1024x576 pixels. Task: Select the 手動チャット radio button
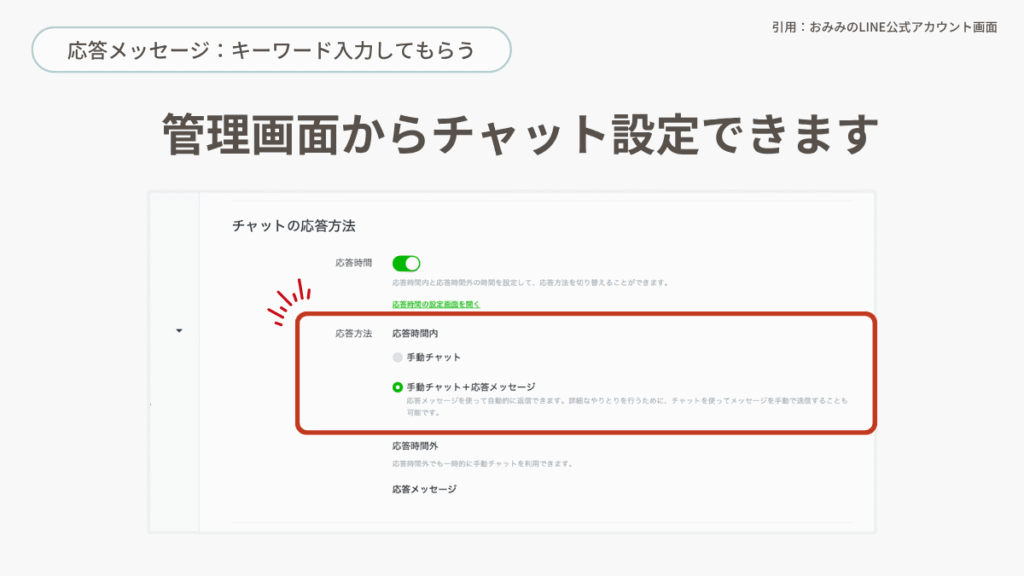tap(397, 357)
